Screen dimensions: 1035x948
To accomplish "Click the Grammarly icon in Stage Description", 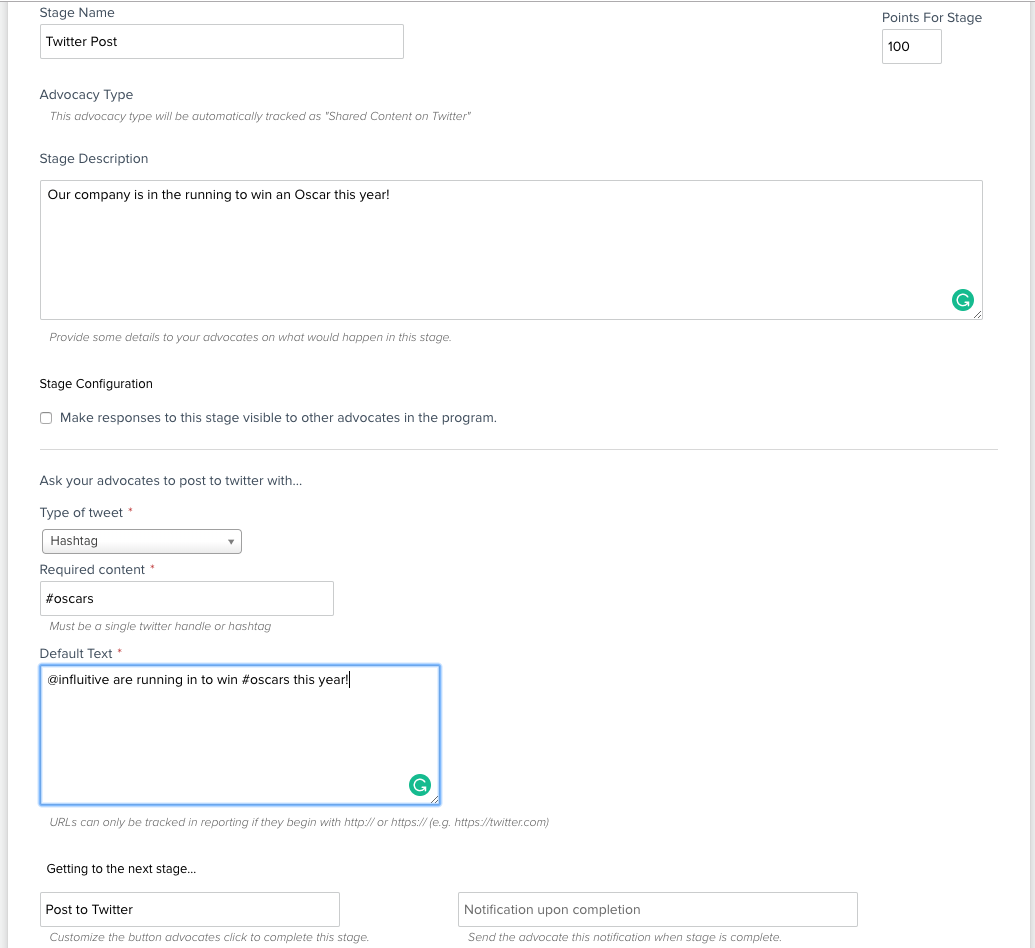I will click(x=962, y=300).
